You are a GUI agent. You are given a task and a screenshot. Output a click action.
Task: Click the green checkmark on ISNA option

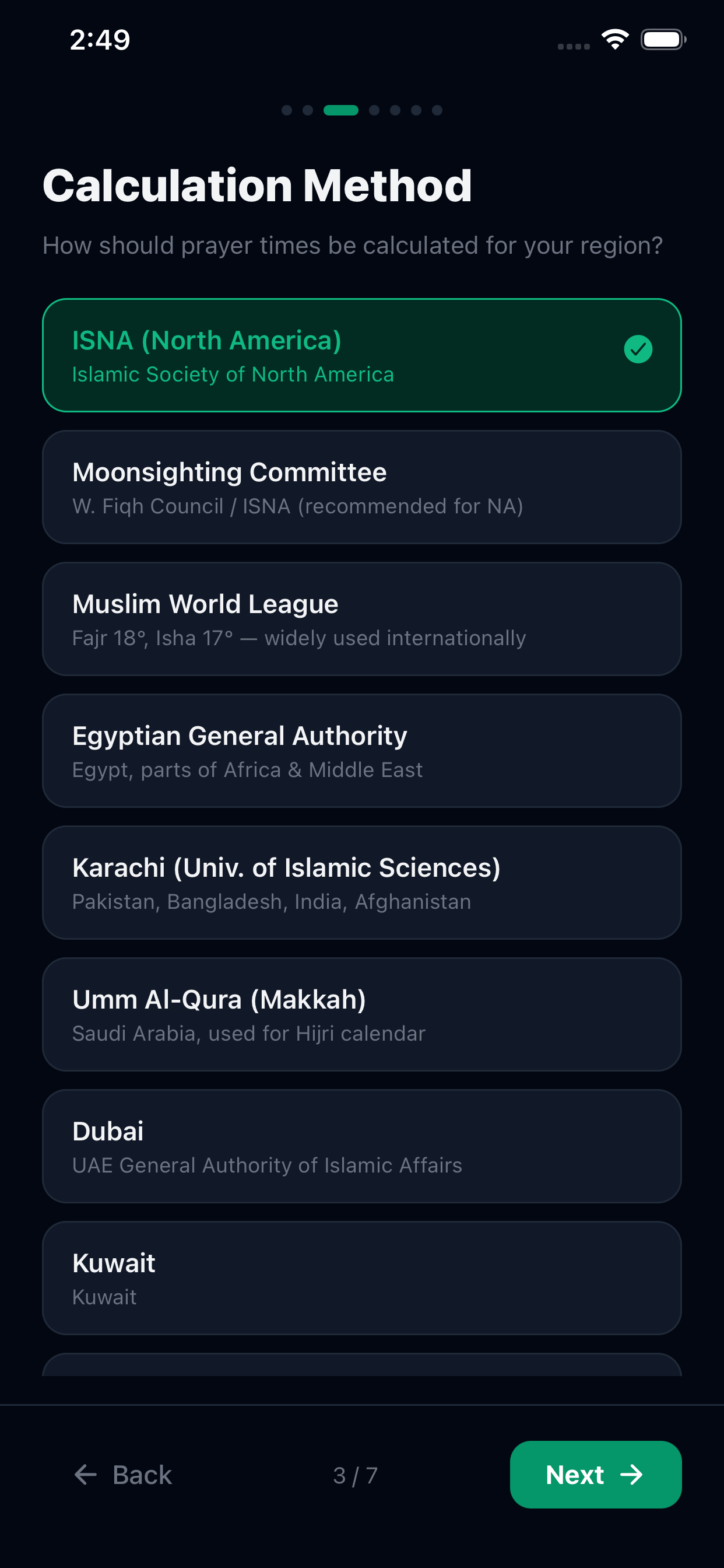coord(638,349)
